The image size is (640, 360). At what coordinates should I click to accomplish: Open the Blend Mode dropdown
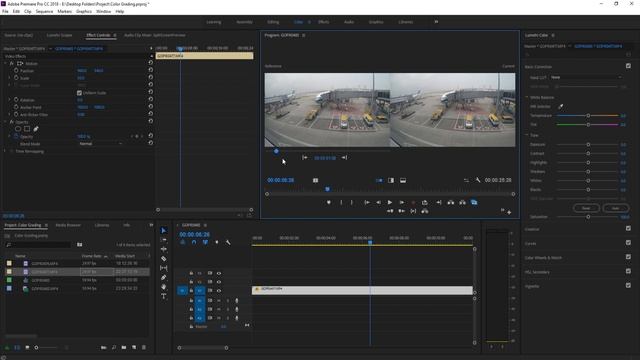(100, 144)
